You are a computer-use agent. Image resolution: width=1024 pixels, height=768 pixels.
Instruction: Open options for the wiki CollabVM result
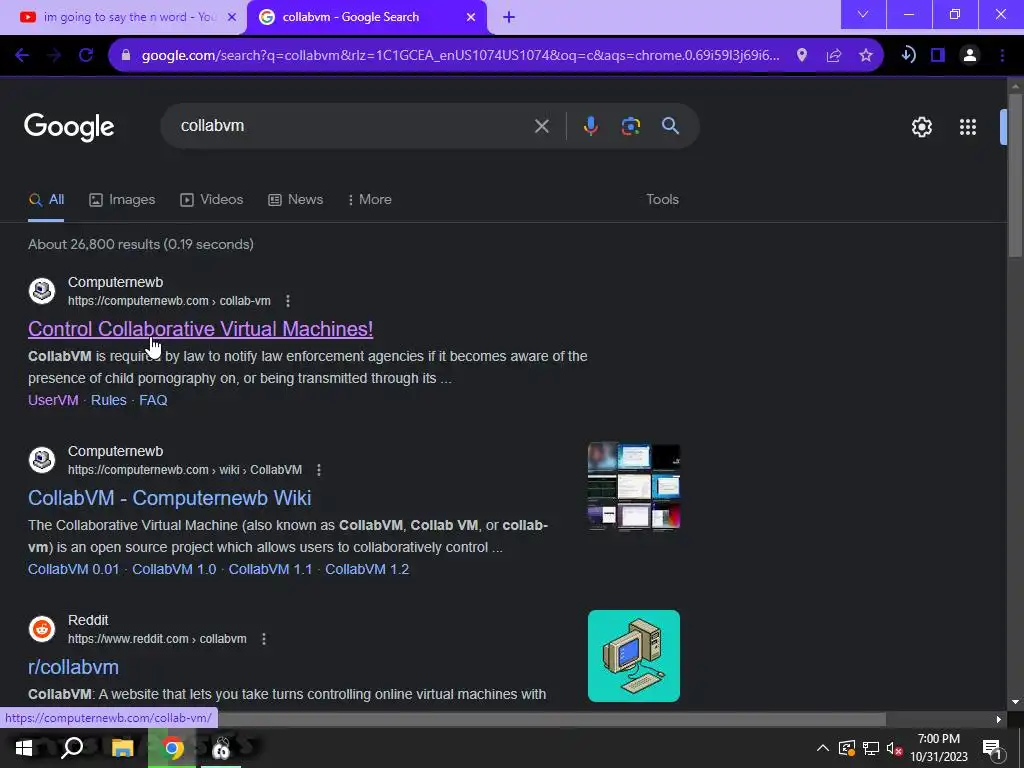click(x=319, y=470)
